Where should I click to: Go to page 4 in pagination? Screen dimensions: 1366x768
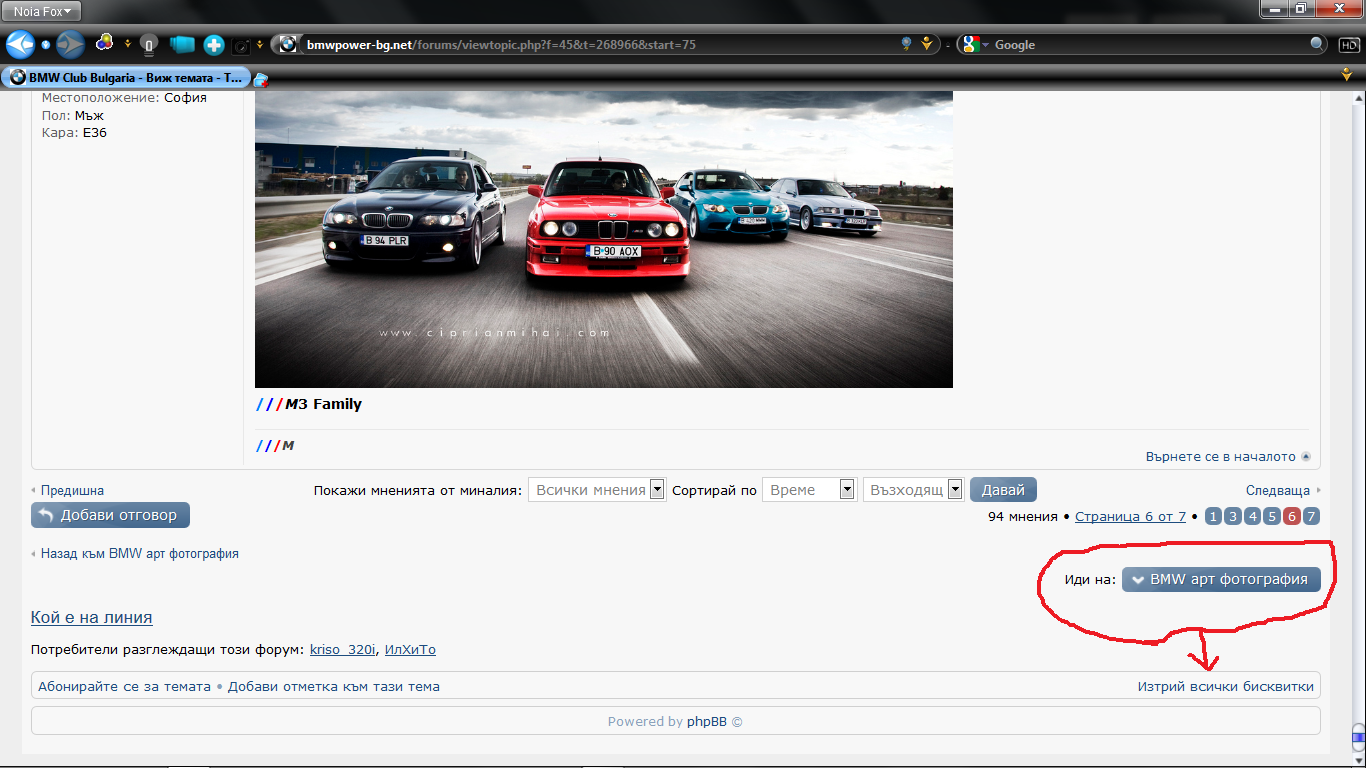coord(1252,516)
